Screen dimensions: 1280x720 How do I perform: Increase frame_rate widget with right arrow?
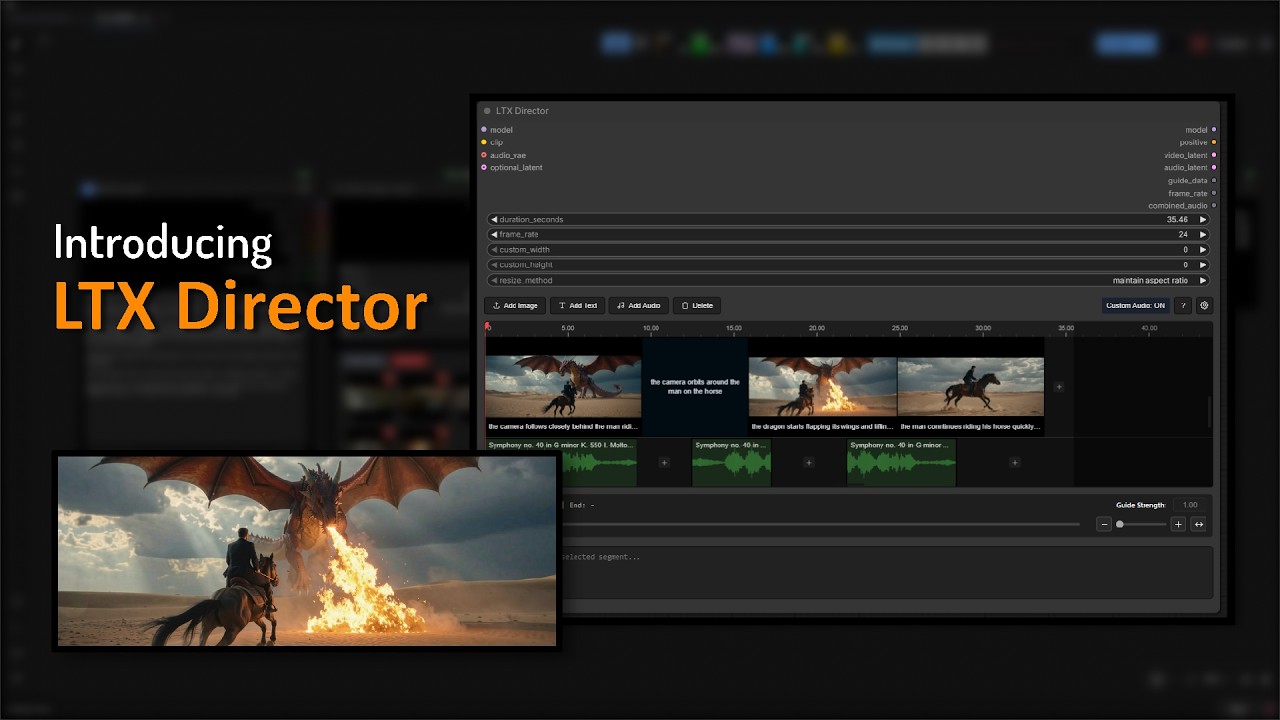point(1203,234)
